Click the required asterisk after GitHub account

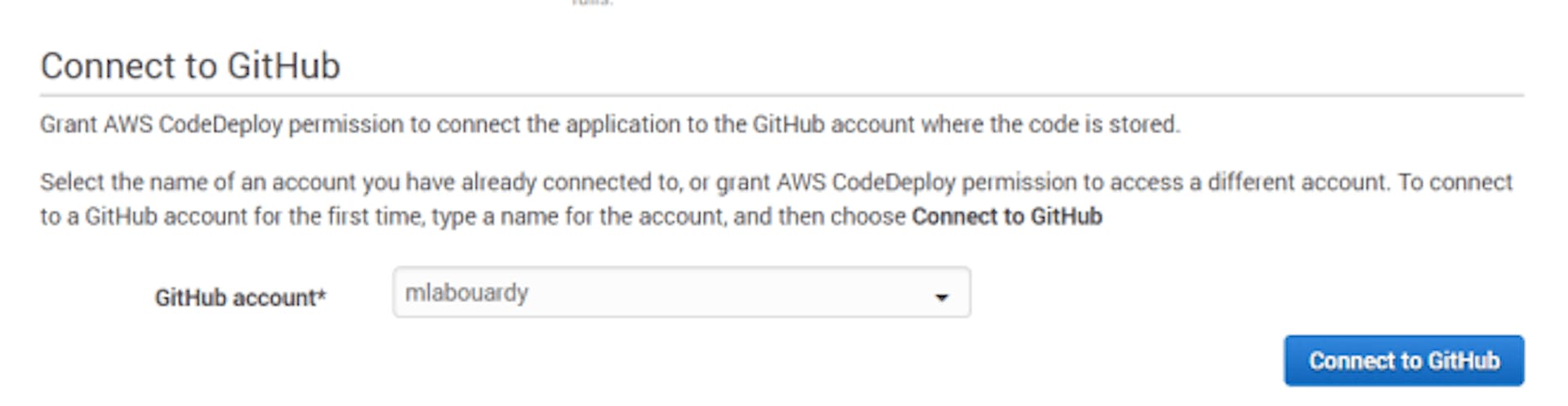[322, 294]
